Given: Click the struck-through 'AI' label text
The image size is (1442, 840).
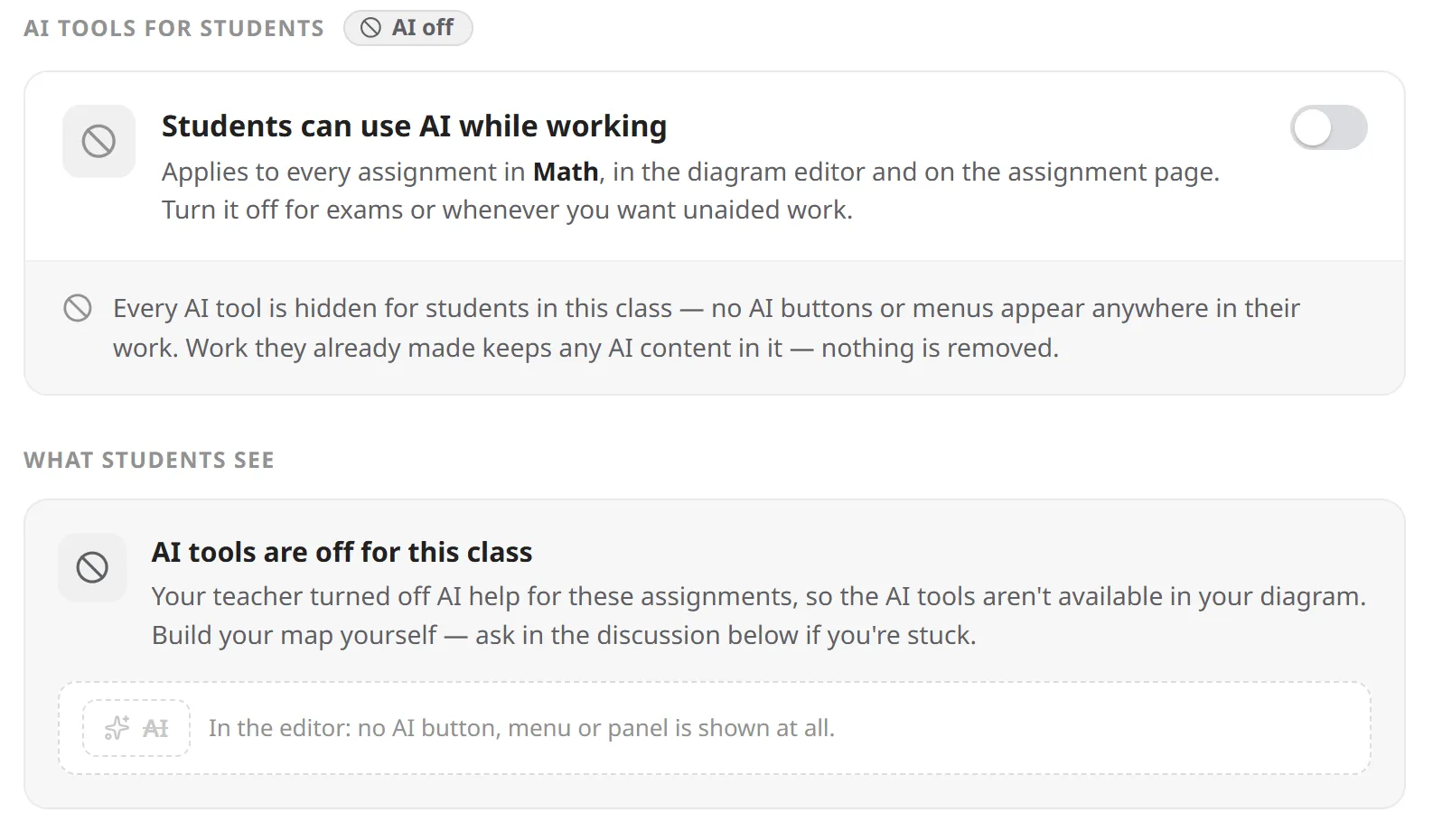Looking at the screenshot, I should [x=155, y=728].
